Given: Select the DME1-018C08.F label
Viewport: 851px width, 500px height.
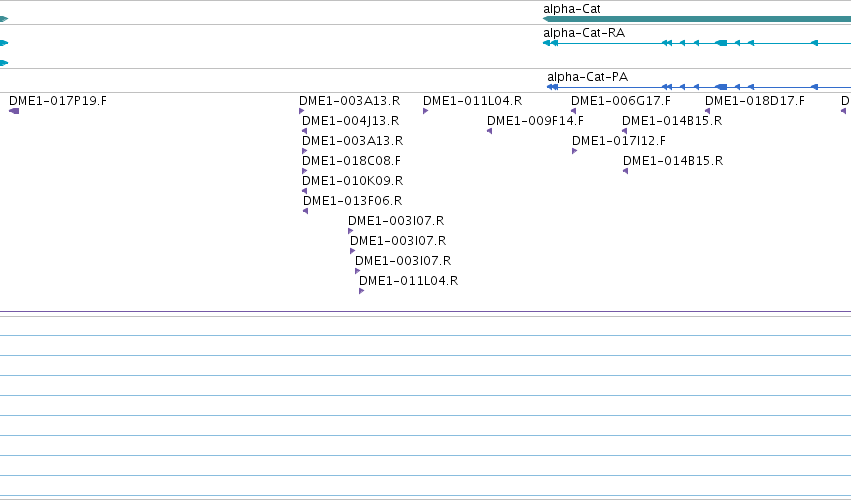Looking at the screenshot, I should pos(351,161).
